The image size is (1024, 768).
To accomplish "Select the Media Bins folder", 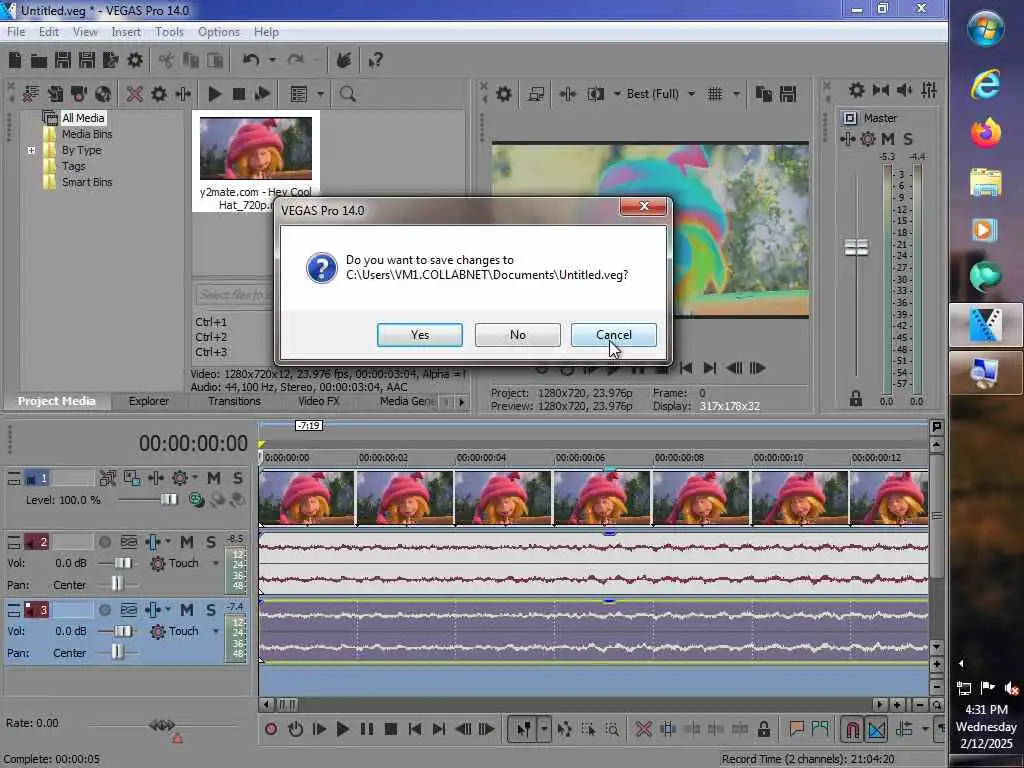I will [87, 134].
